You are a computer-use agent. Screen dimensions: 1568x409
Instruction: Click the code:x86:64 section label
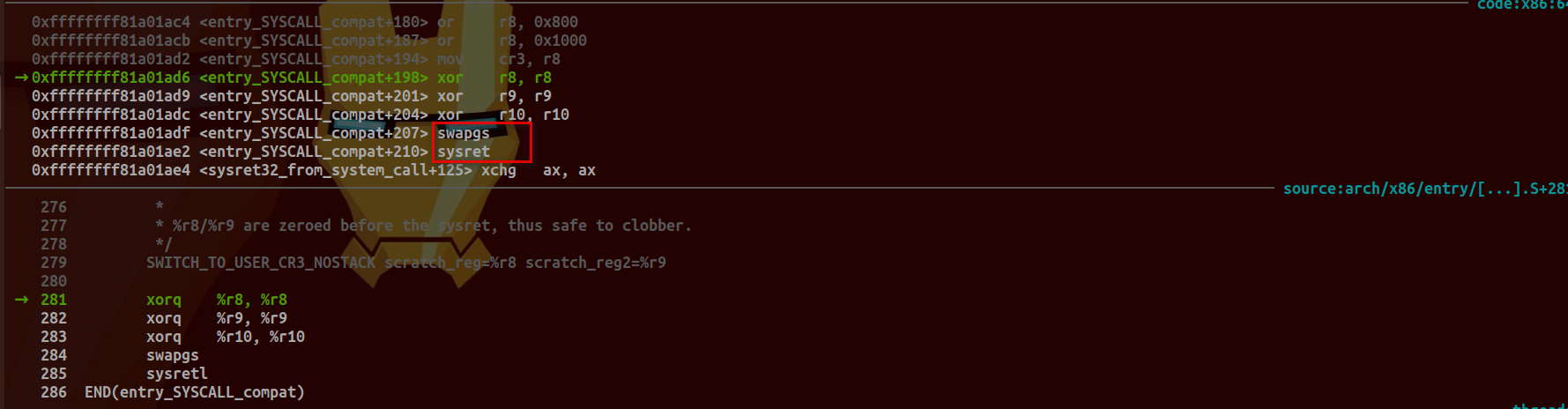coord(1522,5)
